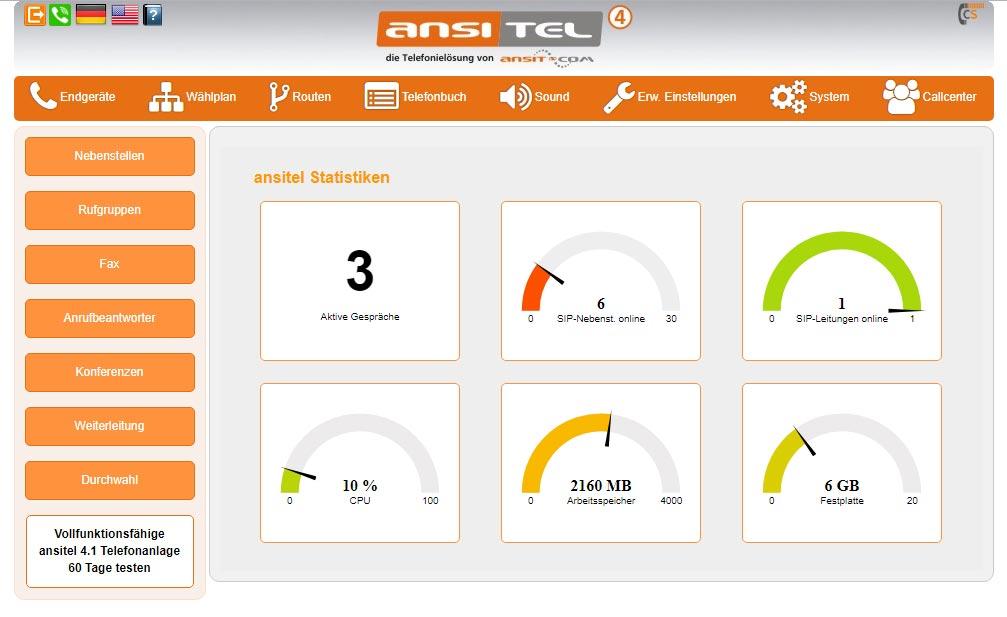Click the gears icon beside System

click(x=788, y=97)
